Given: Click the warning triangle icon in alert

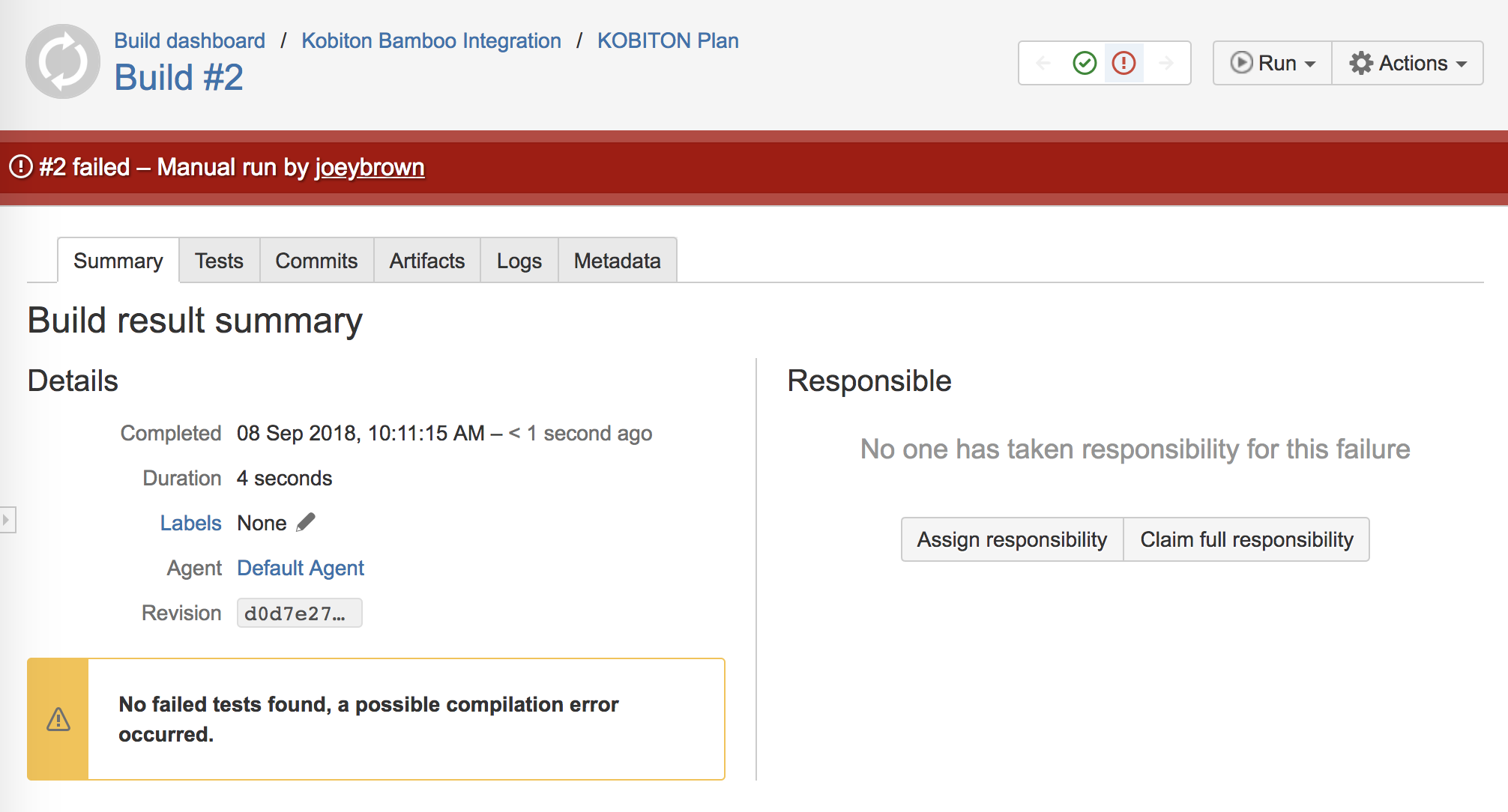Looking at the screenshot, I should 58,719.
